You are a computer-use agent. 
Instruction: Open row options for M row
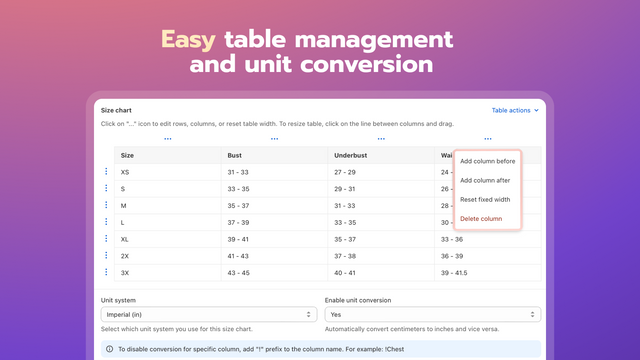(106, 205)
